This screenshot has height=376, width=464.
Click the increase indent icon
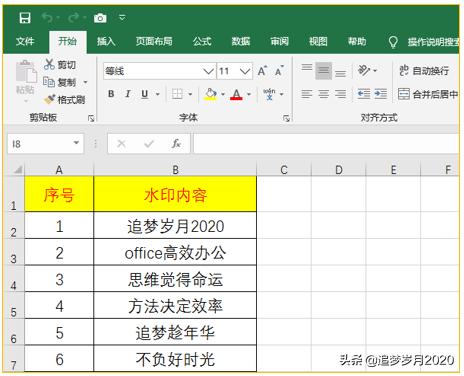[380, 94]
